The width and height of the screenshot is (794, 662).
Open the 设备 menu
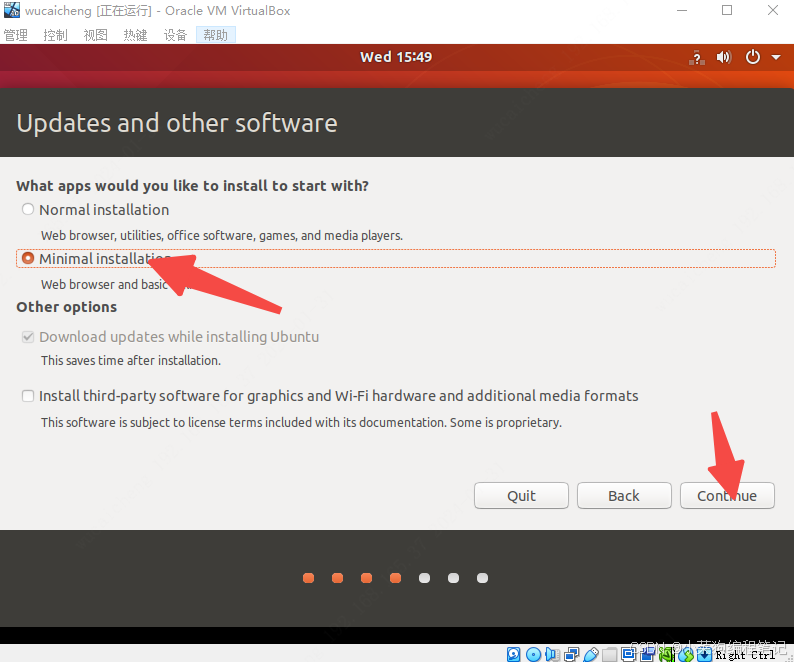coord(175,35)
